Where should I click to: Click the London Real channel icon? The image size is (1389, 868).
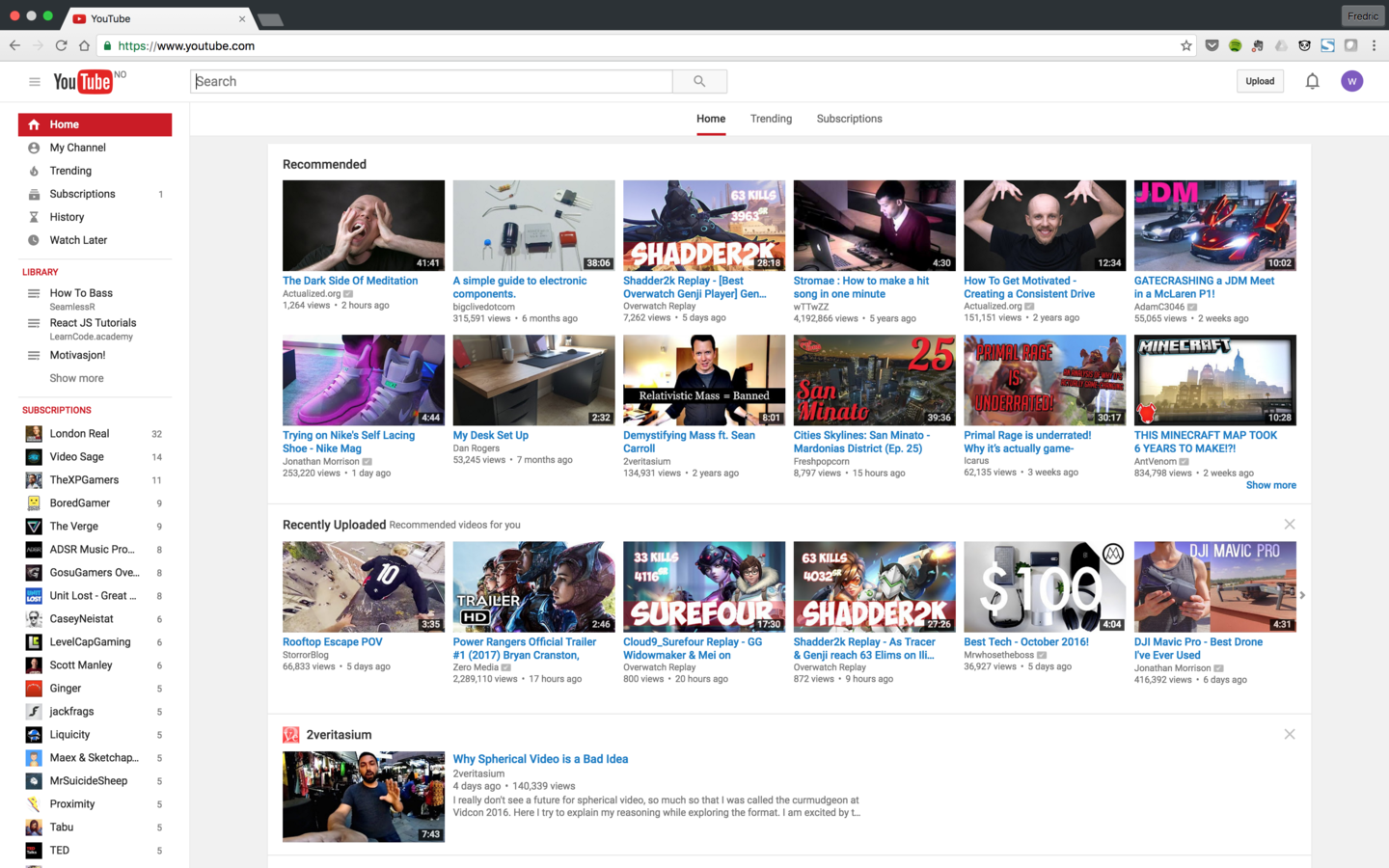(34, 434)
